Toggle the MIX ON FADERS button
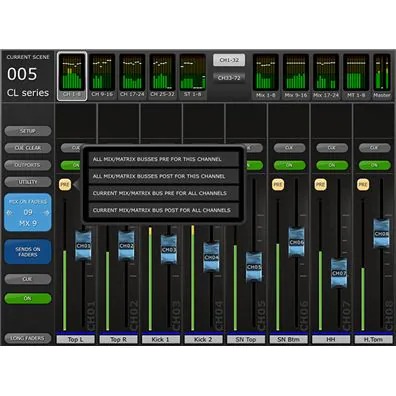Image resolution: width=396 pixels, height=396 pixels. pyautogui.click(x=28, y=212)
